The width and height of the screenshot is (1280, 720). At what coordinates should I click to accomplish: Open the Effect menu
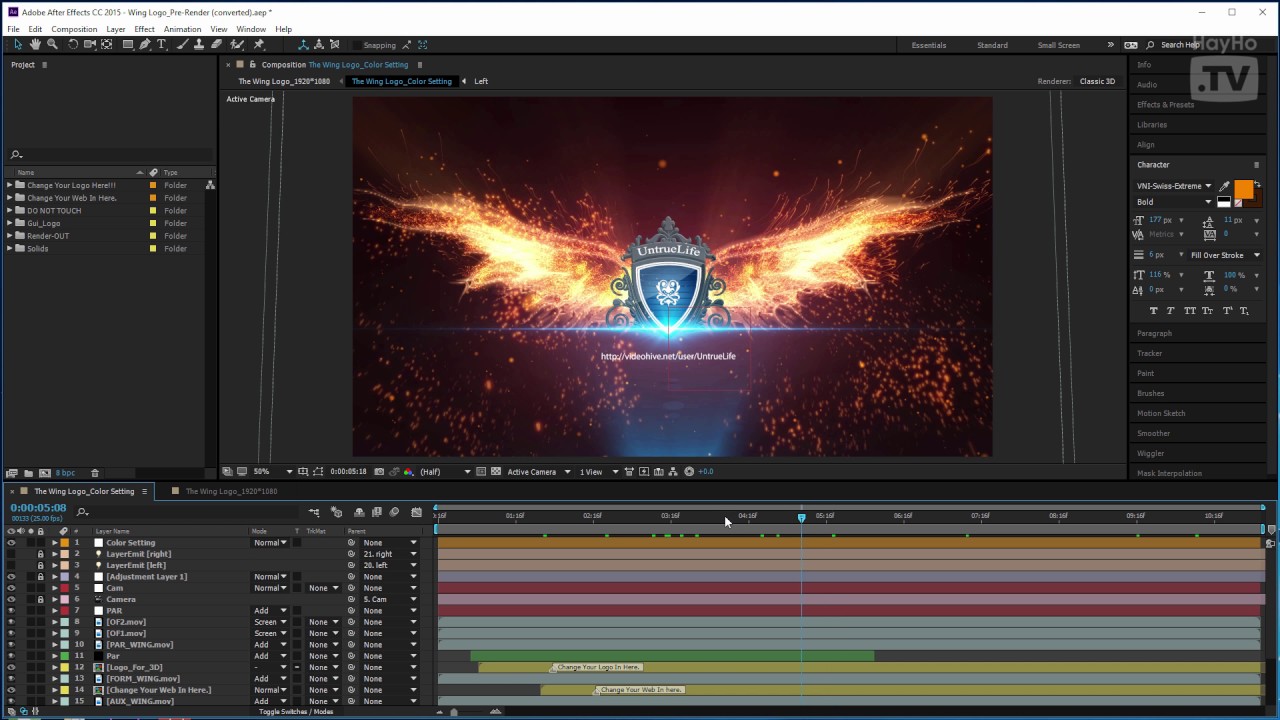145,29
